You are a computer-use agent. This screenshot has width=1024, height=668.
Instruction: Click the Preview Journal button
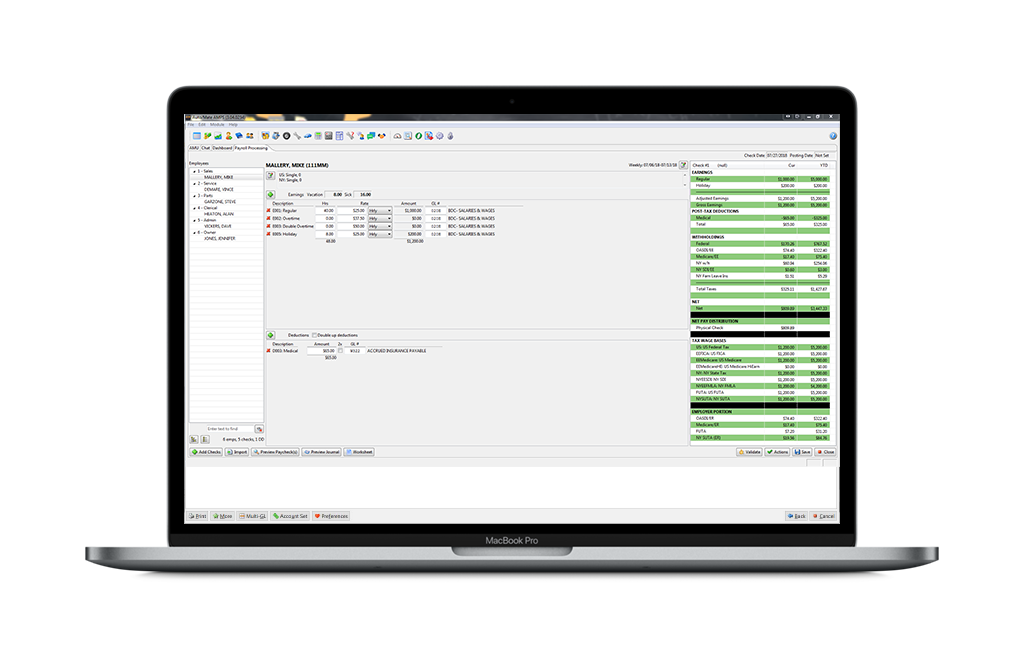(x=322, y=452)
